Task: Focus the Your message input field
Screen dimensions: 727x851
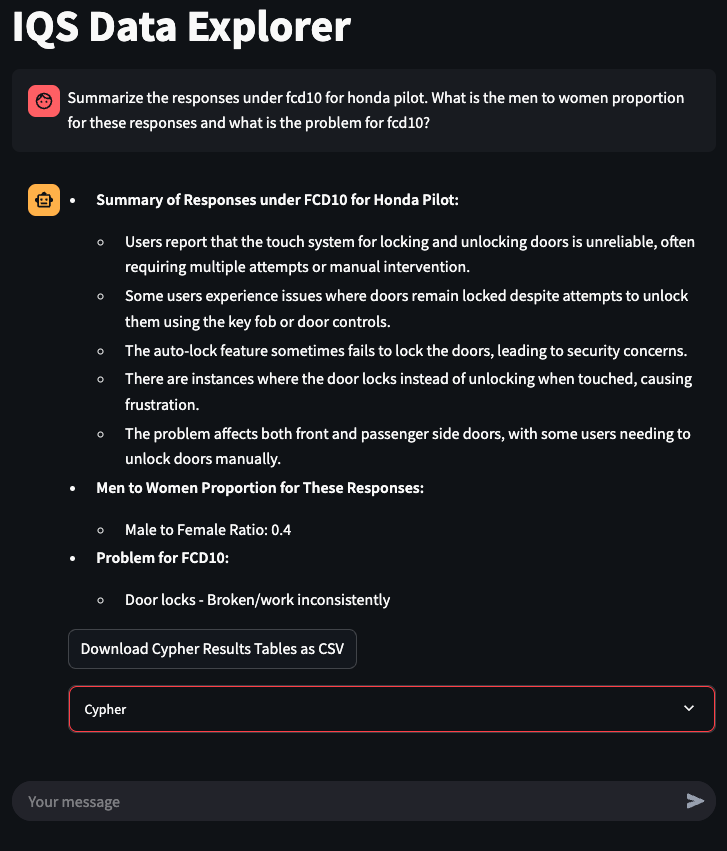Action: click(x=350, y=801)
